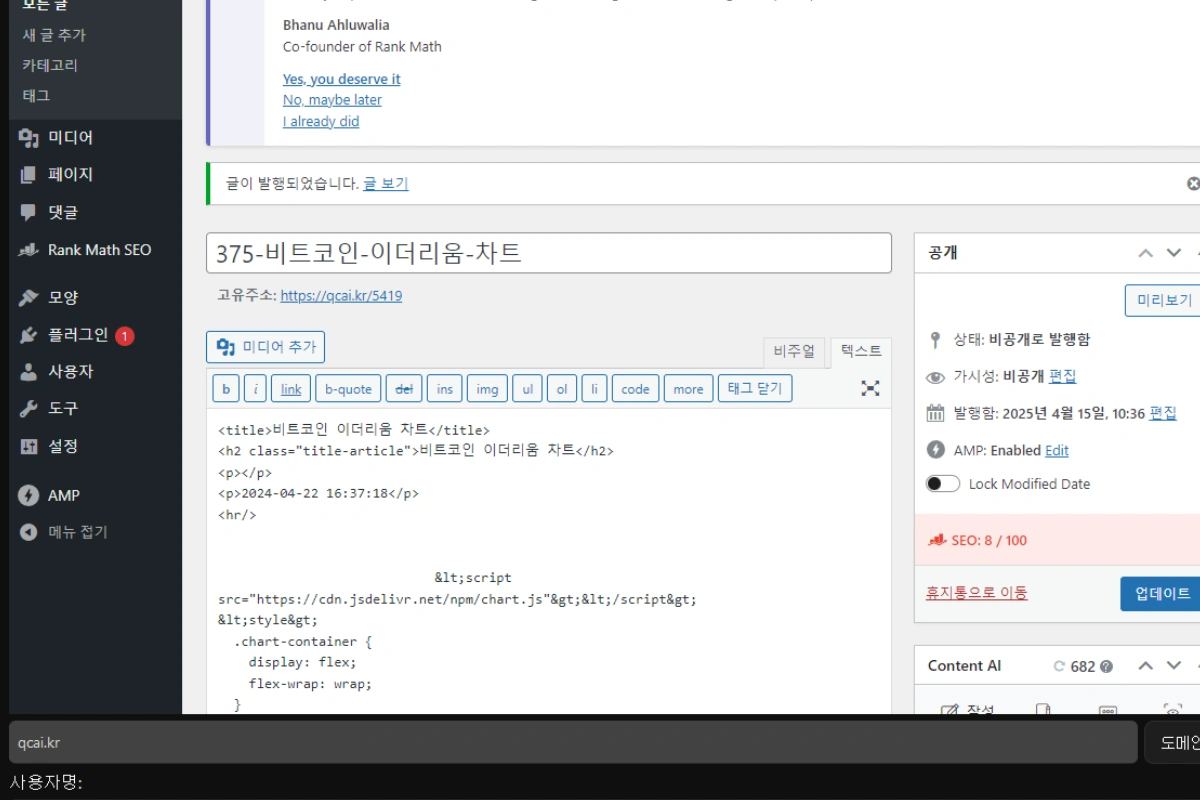The height and width of the screenshot is (800, 1200).
Task: Open Rank Math SEO from the sidebar
Action: [99, 249]
